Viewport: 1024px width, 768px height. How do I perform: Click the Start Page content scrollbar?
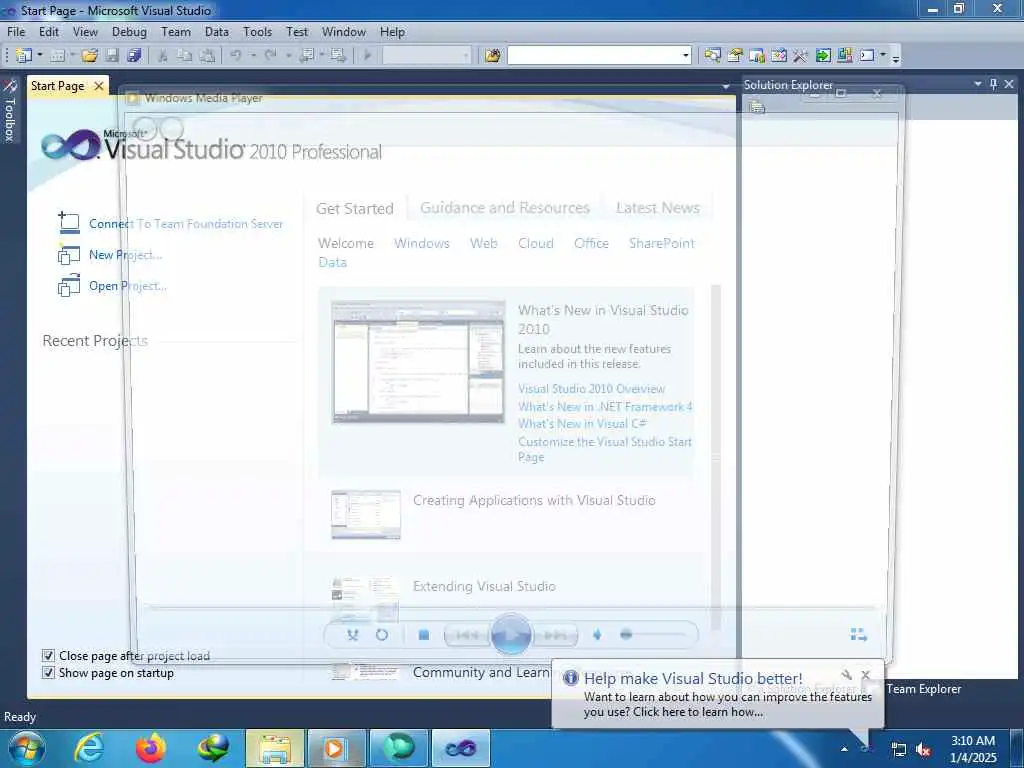coord(715,457)
